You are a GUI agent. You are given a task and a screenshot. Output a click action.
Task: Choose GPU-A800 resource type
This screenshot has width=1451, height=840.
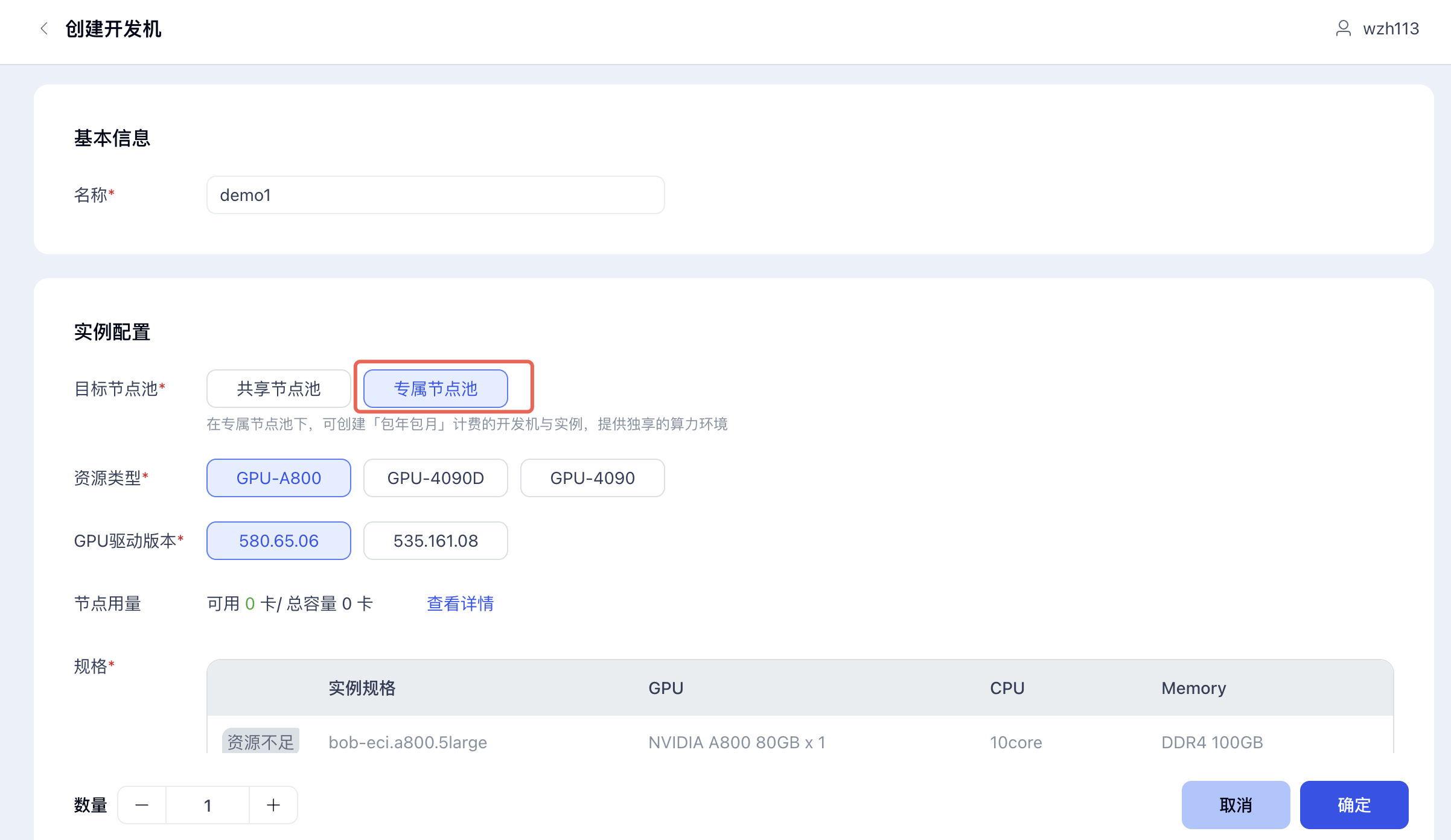[278, 478]
